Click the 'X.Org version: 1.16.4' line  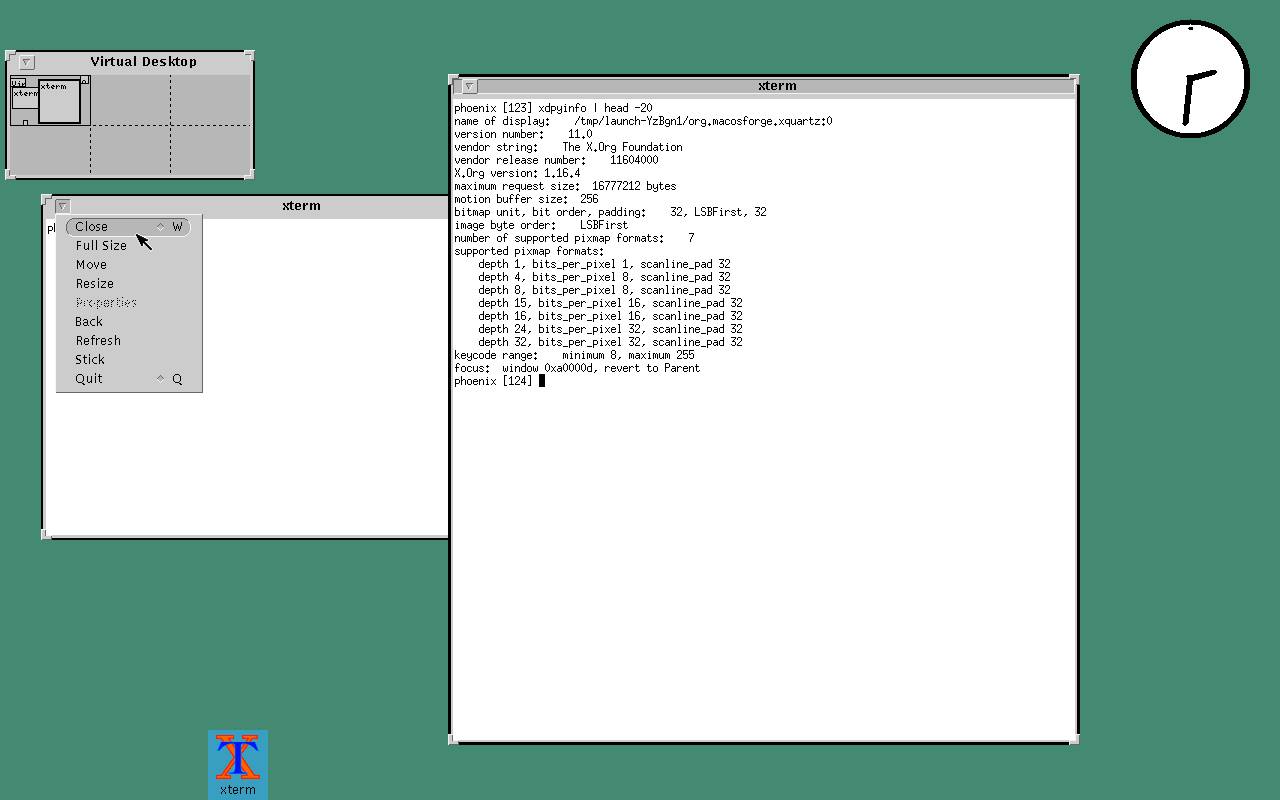[x=517, y=173]
